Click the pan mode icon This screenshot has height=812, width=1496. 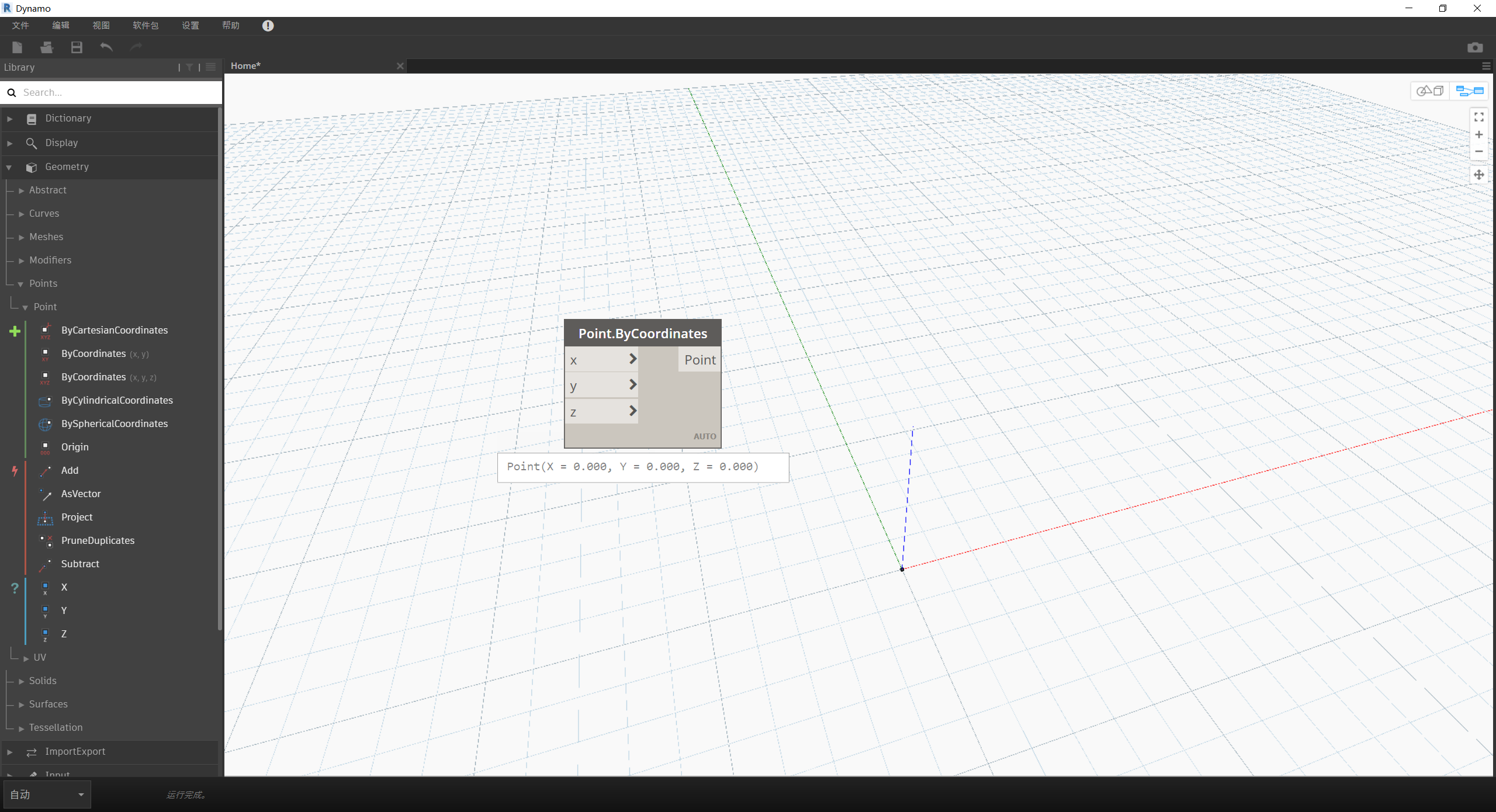(1478, 175)
